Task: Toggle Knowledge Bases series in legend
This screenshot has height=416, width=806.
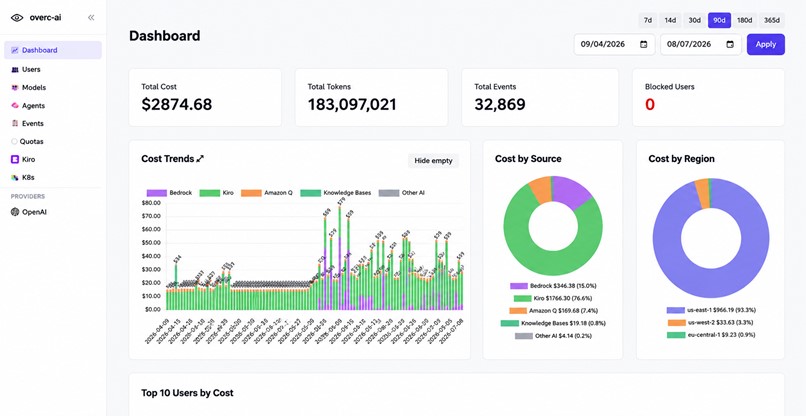Action: click(x=310, y=193)
